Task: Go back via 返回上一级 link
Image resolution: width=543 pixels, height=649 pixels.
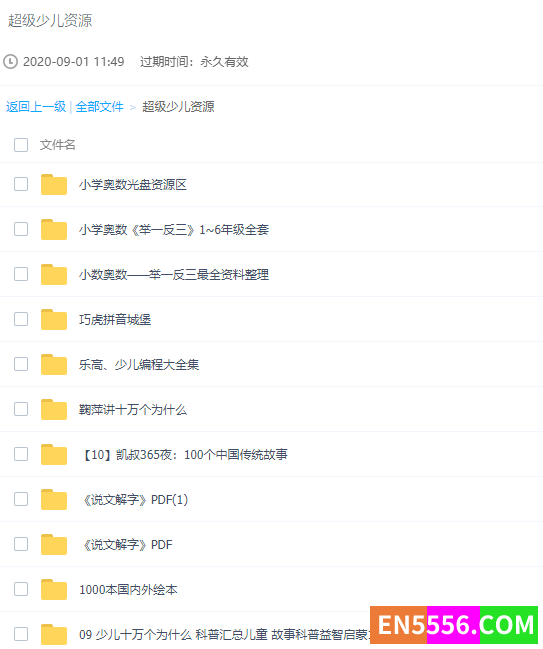Action: [x=36, y=107]
